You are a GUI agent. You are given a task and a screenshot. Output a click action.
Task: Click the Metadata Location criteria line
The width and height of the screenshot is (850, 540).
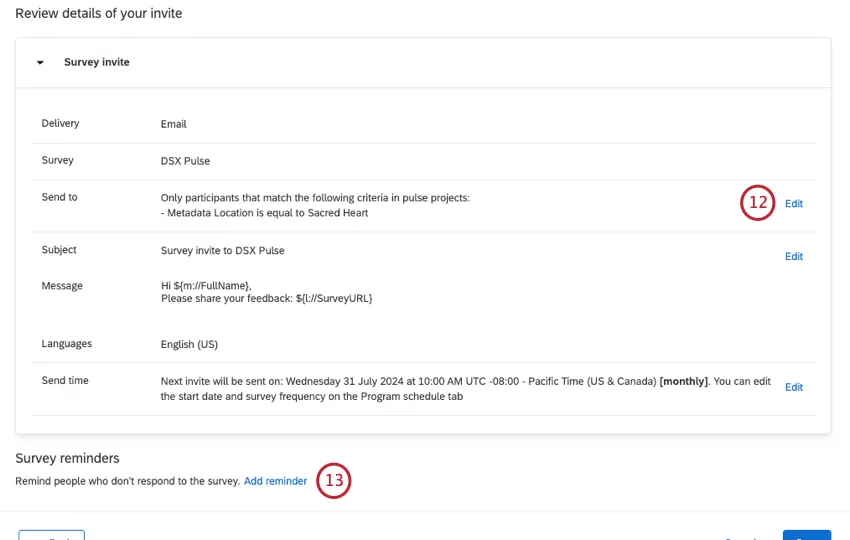click(264, 213)
